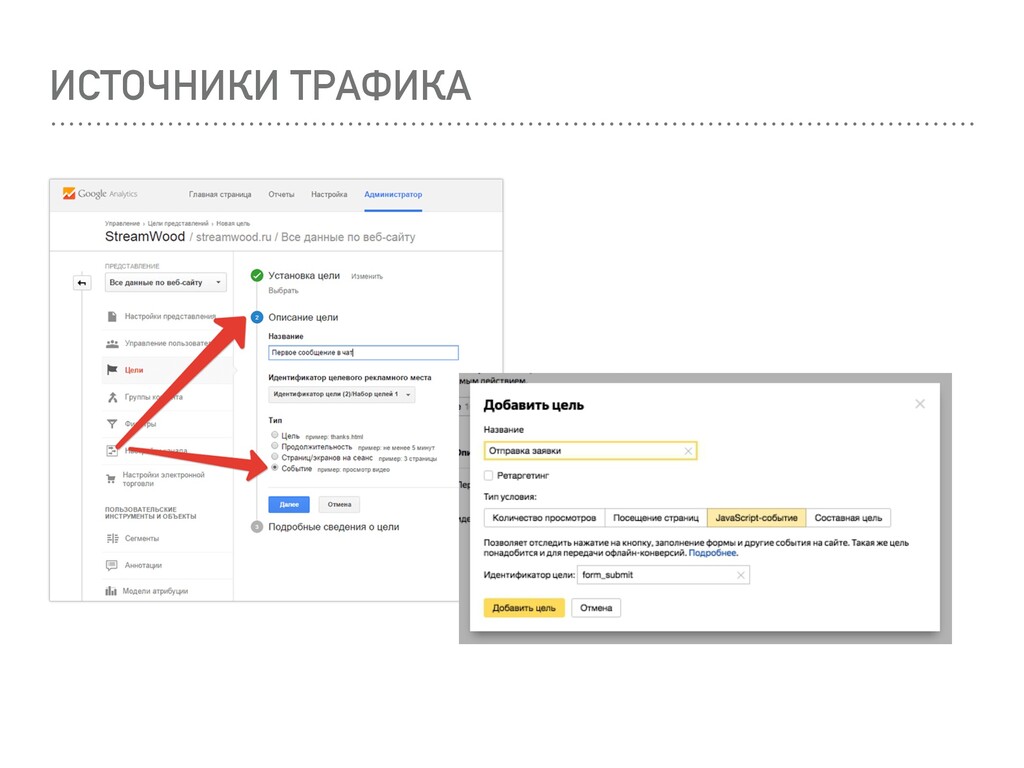Click the user management people icon
Image resolution: width=1024 pixels, height=768 pixels.
pos(112,344)
